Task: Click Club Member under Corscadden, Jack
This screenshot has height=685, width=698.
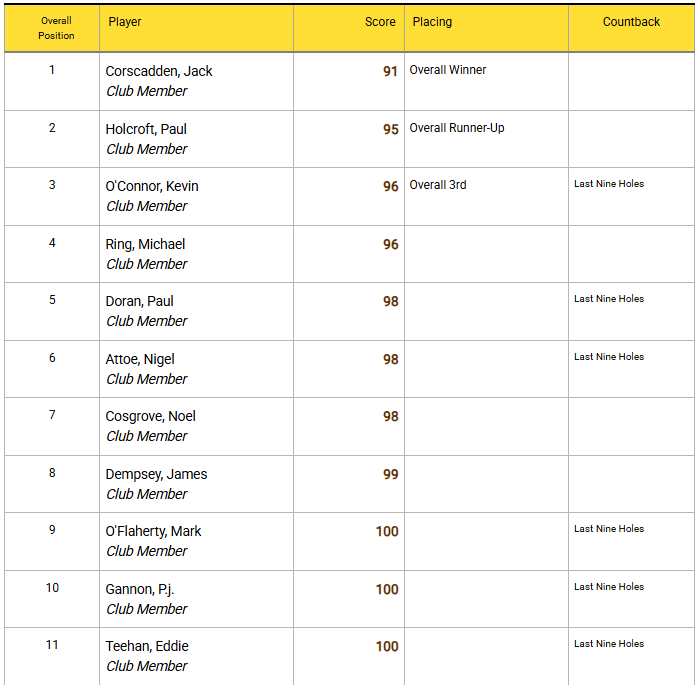Action: coord(147,91)
